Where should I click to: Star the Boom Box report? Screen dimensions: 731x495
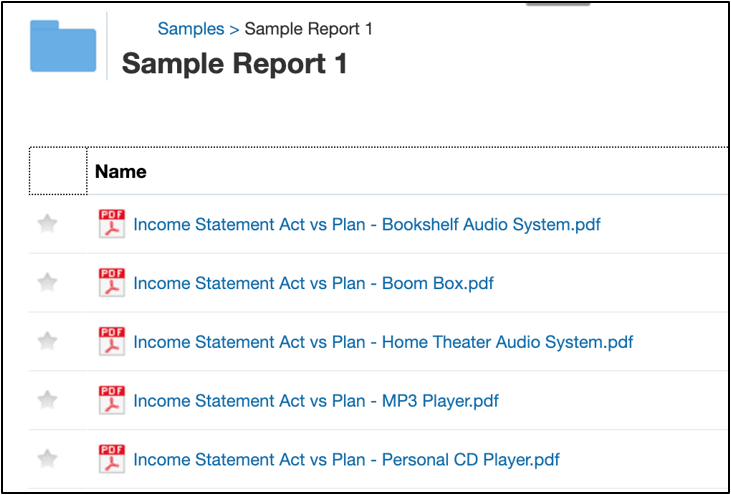tap(47, 283)
